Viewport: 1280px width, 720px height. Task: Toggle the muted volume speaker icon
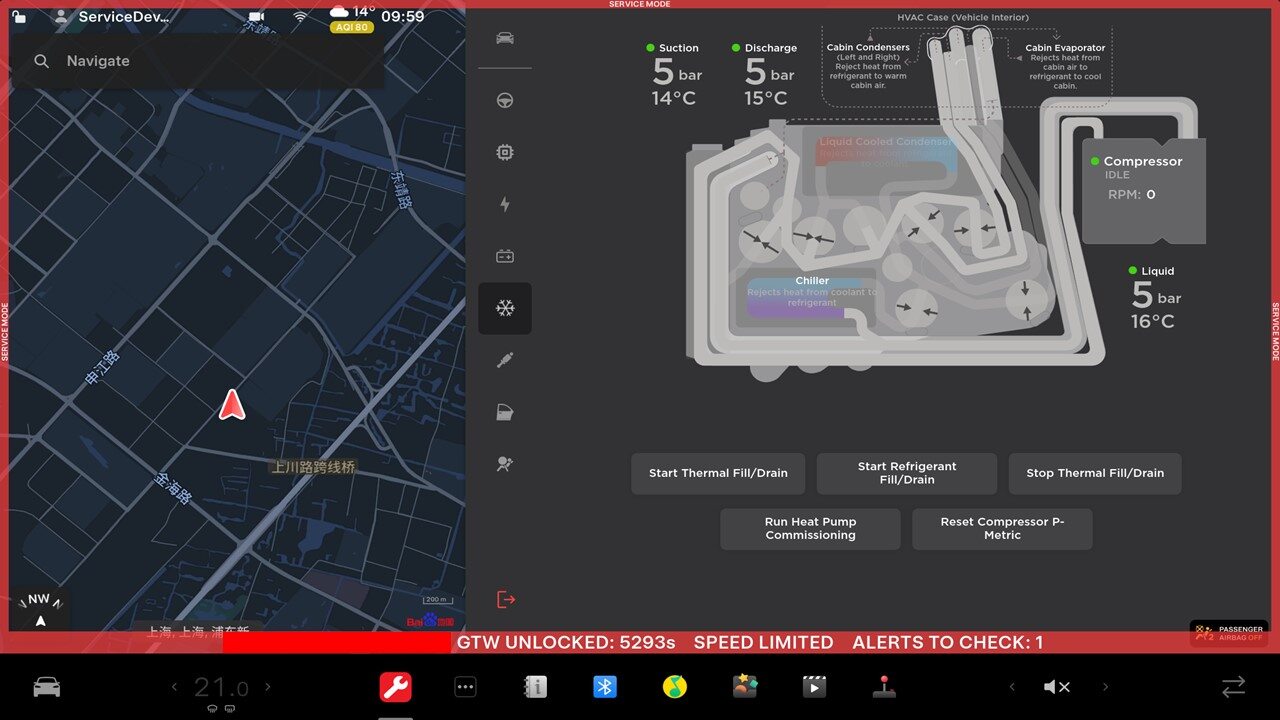pyautogui.click(x=1056, y=687)
